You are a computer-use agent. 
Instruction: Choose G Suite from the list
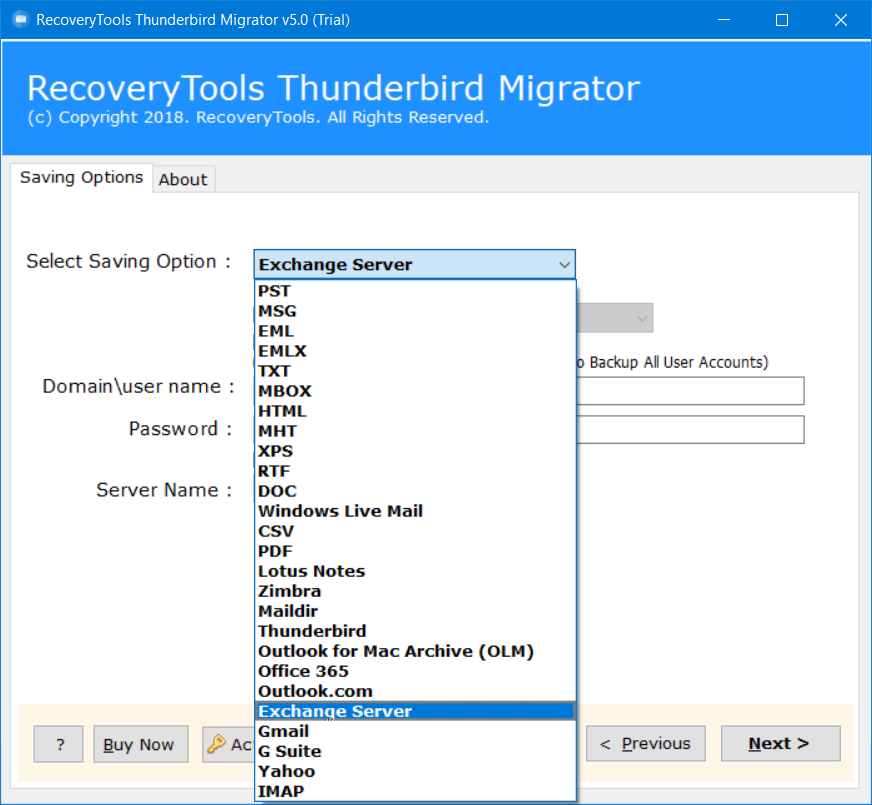(x=415, y=752)
